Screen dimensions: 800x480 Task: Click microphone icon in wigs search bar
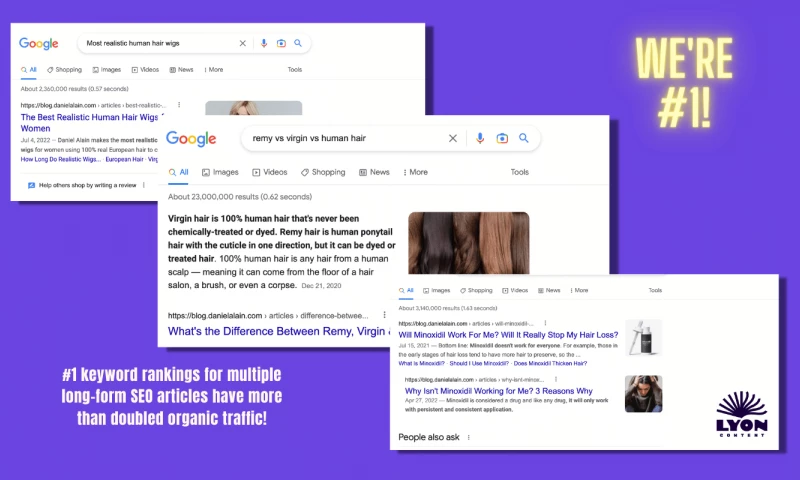pyautogui.click(x=264, y=43)
